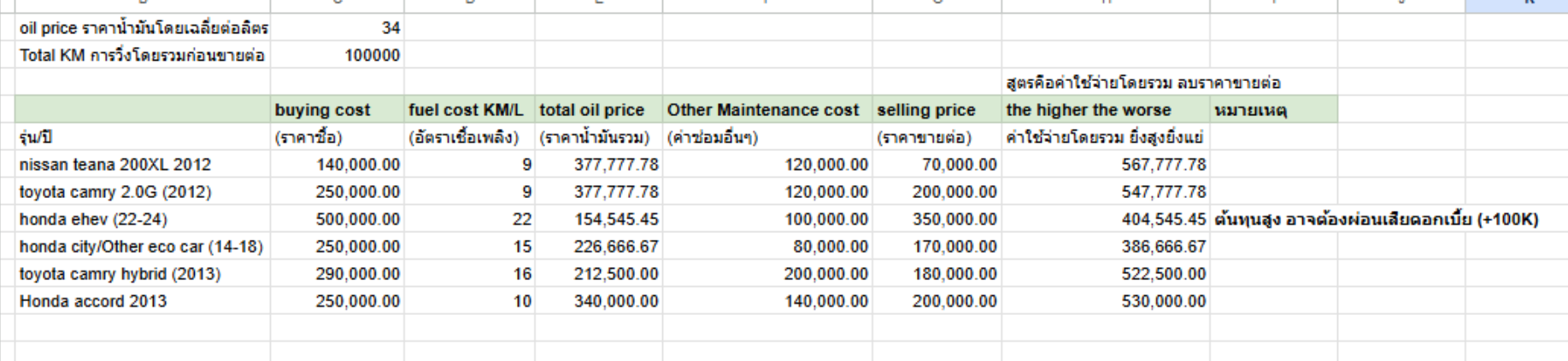Click the nissan teana 200XL 2012 cell
Screen dimensions: 1568x361
[143, 165]
